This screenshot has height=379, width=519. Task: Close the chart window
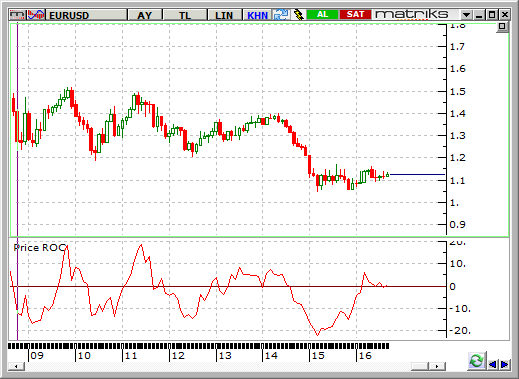(x=505, y=15)
